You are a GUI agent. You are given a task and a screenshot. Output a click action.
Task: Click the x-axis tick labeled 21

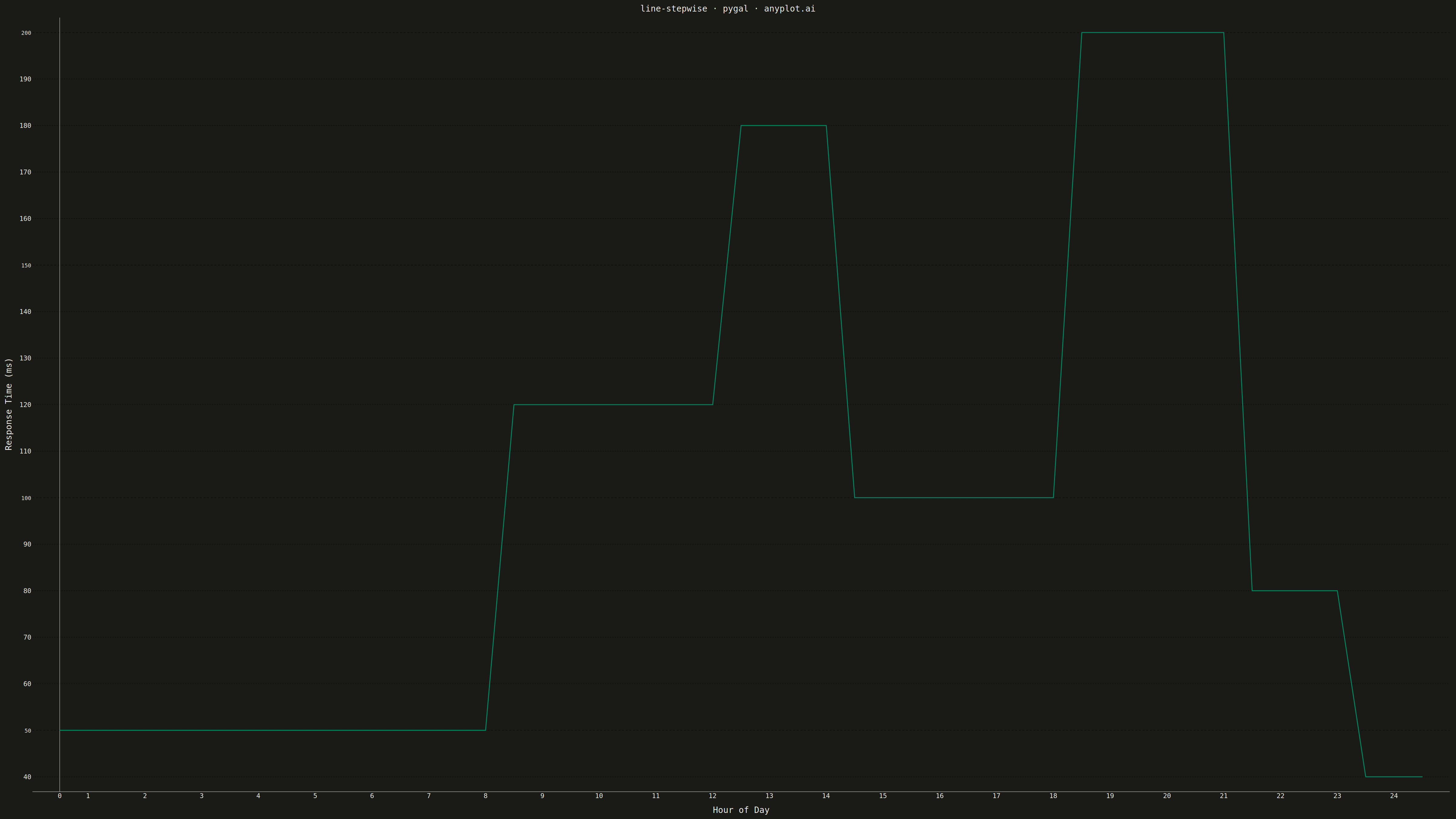click(x=1224, y=796)
